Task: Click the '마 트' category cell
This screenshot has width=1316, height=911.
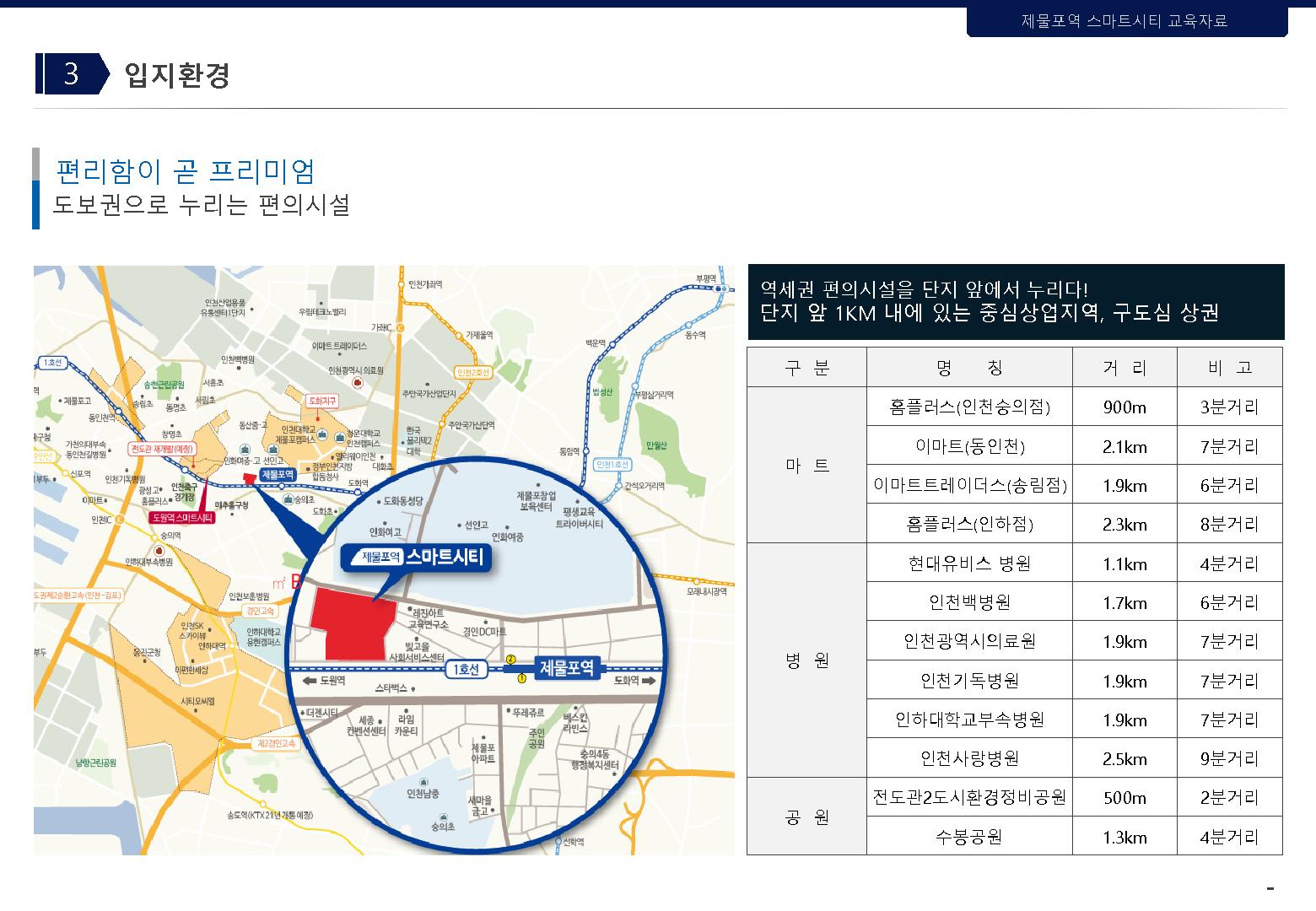Action: [x=807, y=466]
